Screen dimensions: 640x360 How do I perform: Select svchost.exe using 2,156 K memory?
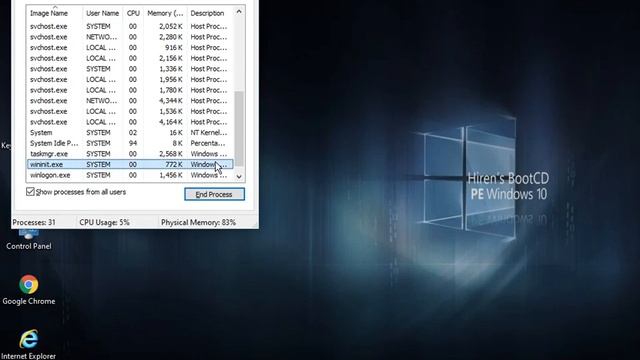click(x=130, y=58)
